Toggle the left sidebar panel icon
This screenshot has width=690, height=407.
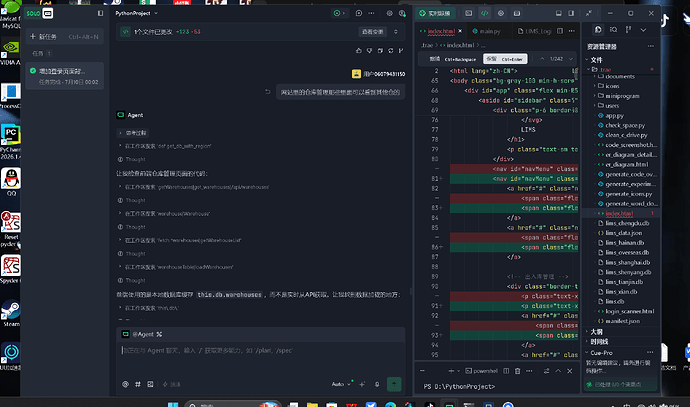click(x=100, y=13)
